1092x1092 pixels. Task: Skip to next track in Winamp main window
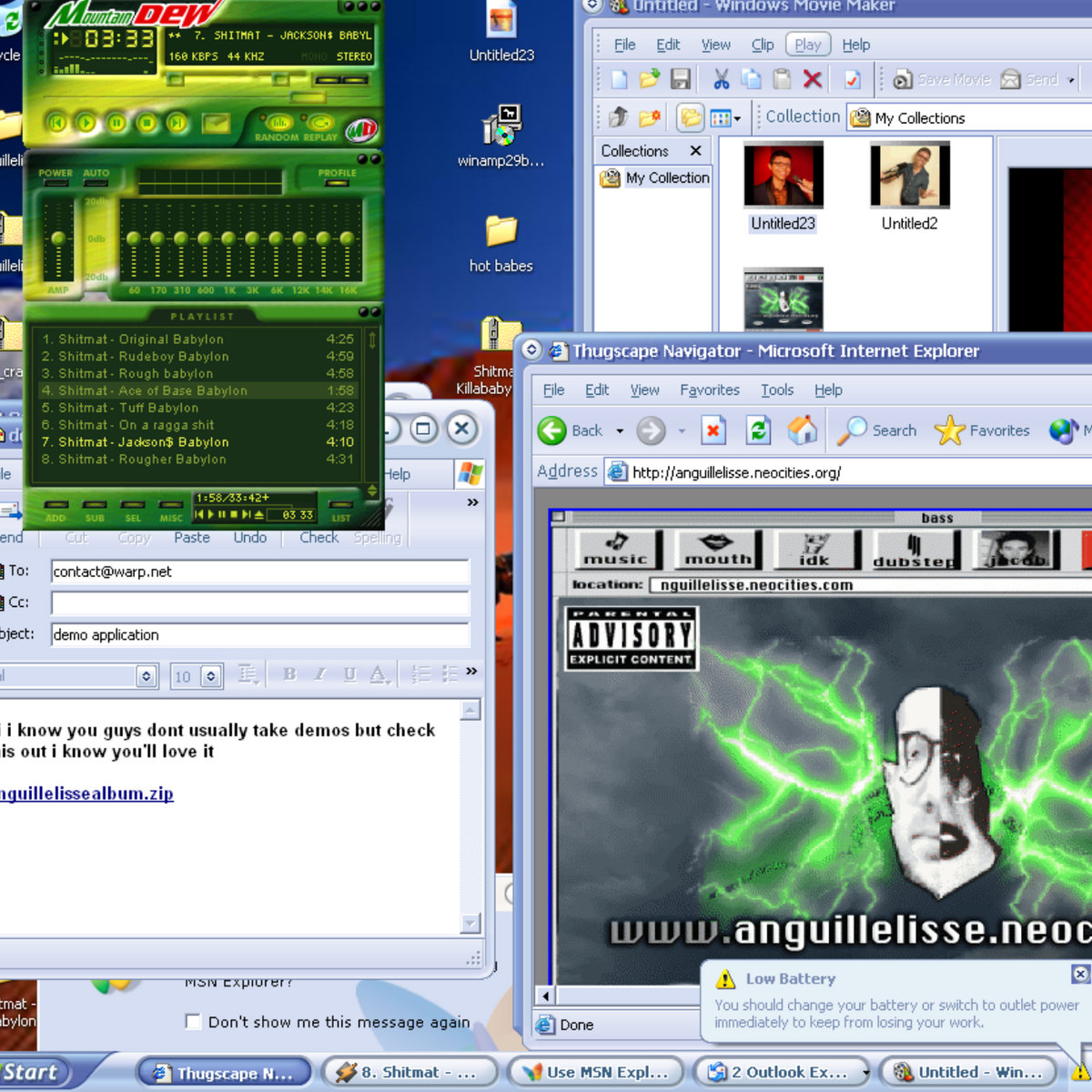[177, 122]
